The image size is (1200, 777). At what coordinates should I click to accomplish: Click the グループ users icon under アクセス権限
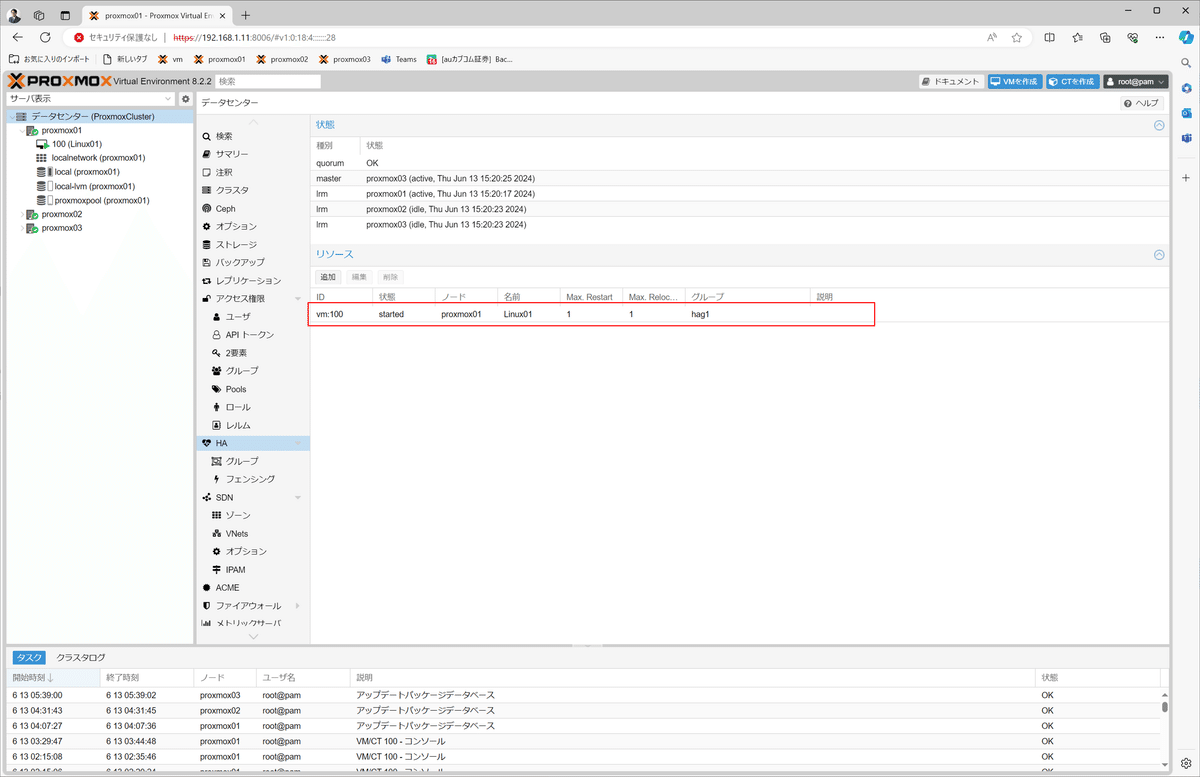(x=217, y=371)
